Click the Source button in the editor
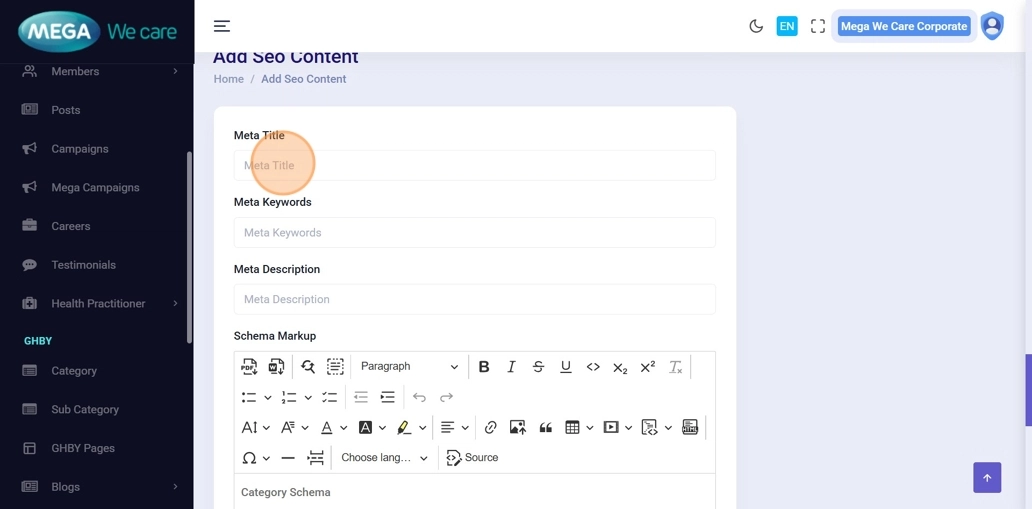 (472, 458)
